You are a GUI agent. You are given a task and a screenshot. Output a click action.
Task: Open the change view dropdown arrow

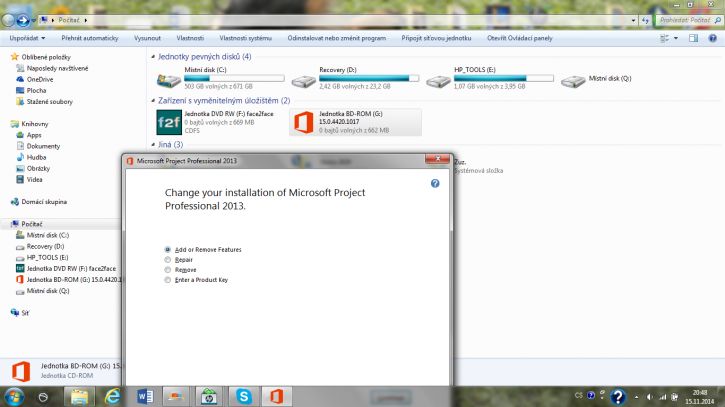(x=676, y=38)
